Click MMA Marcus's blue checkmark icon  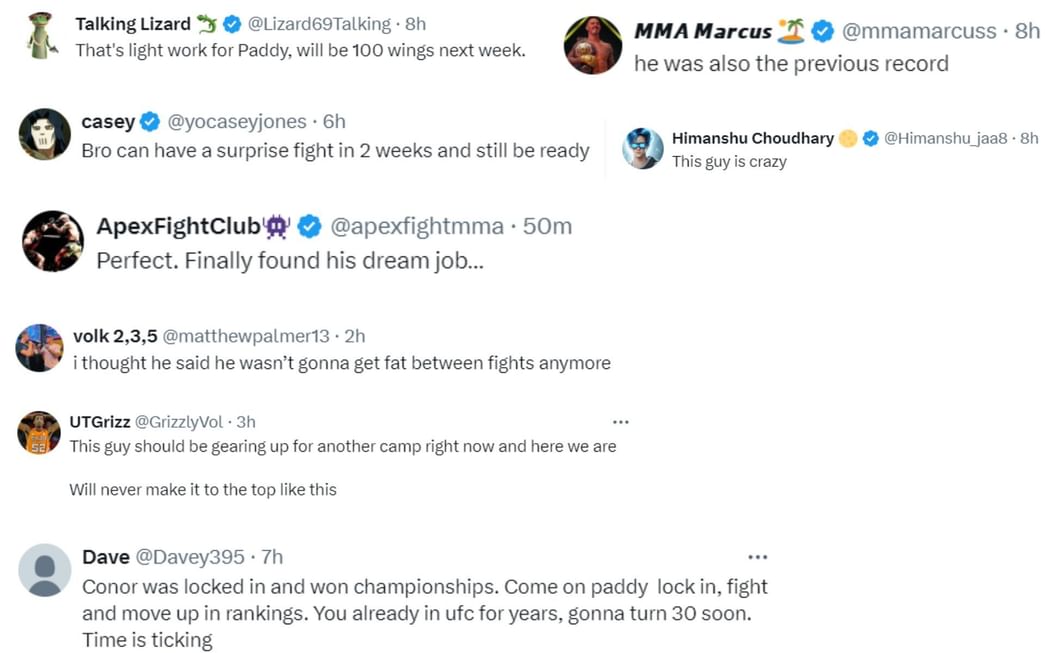[x=822, y=31]
